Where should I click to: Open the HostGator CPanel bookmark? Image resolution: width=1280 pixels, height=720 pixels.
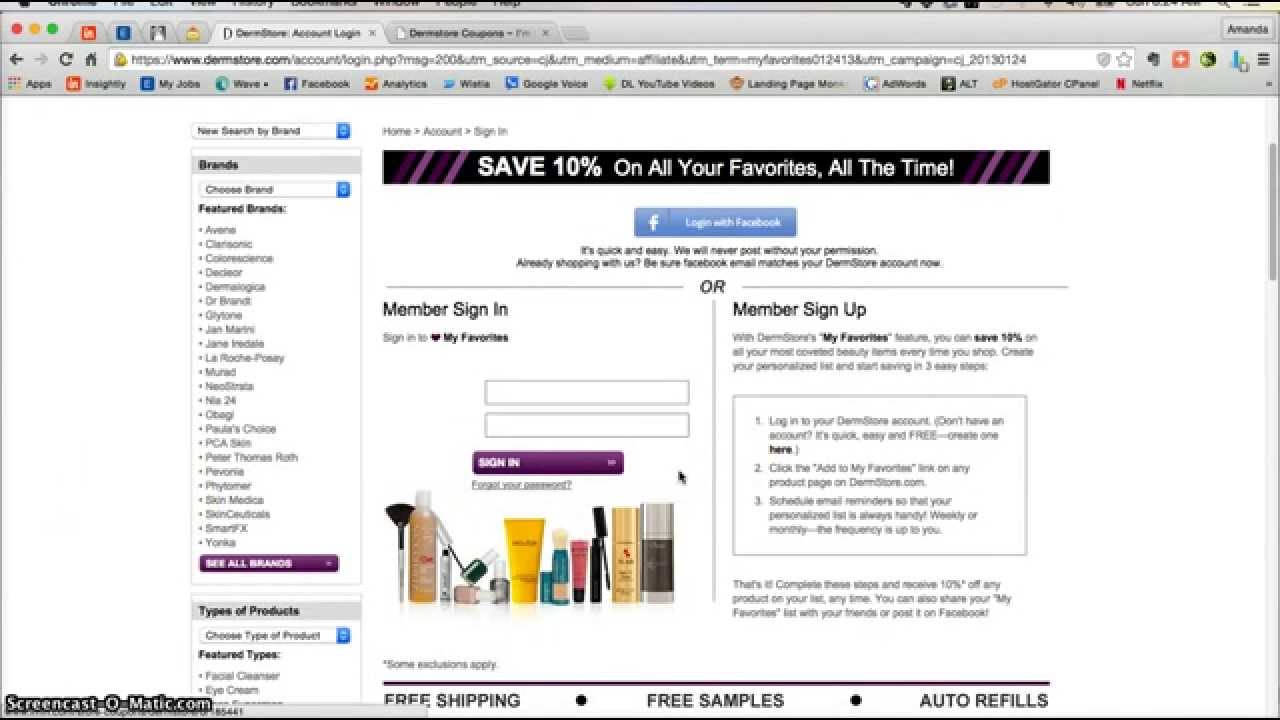coord(1046,84)
